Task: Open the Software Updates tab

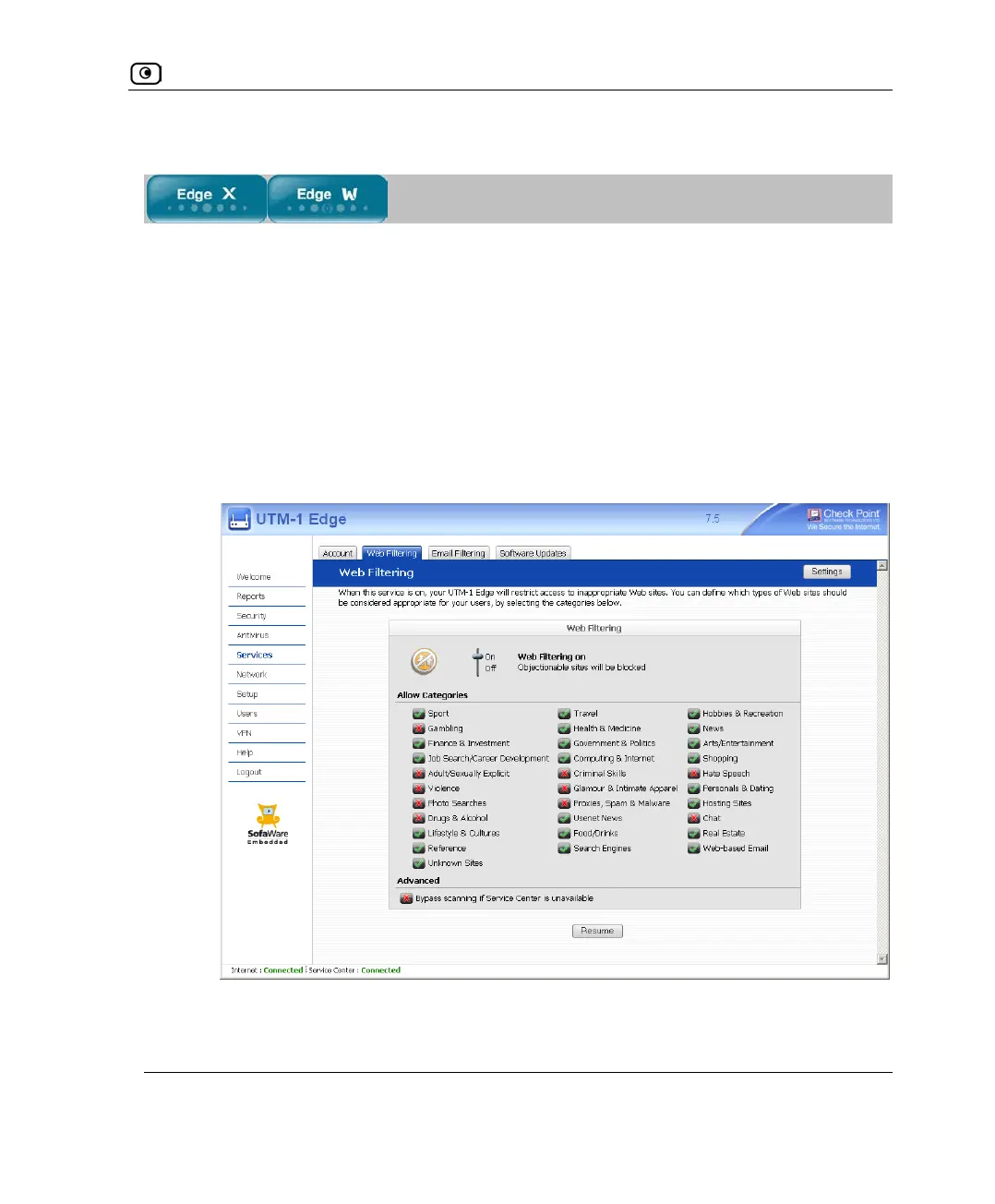Action: point(533,553)
